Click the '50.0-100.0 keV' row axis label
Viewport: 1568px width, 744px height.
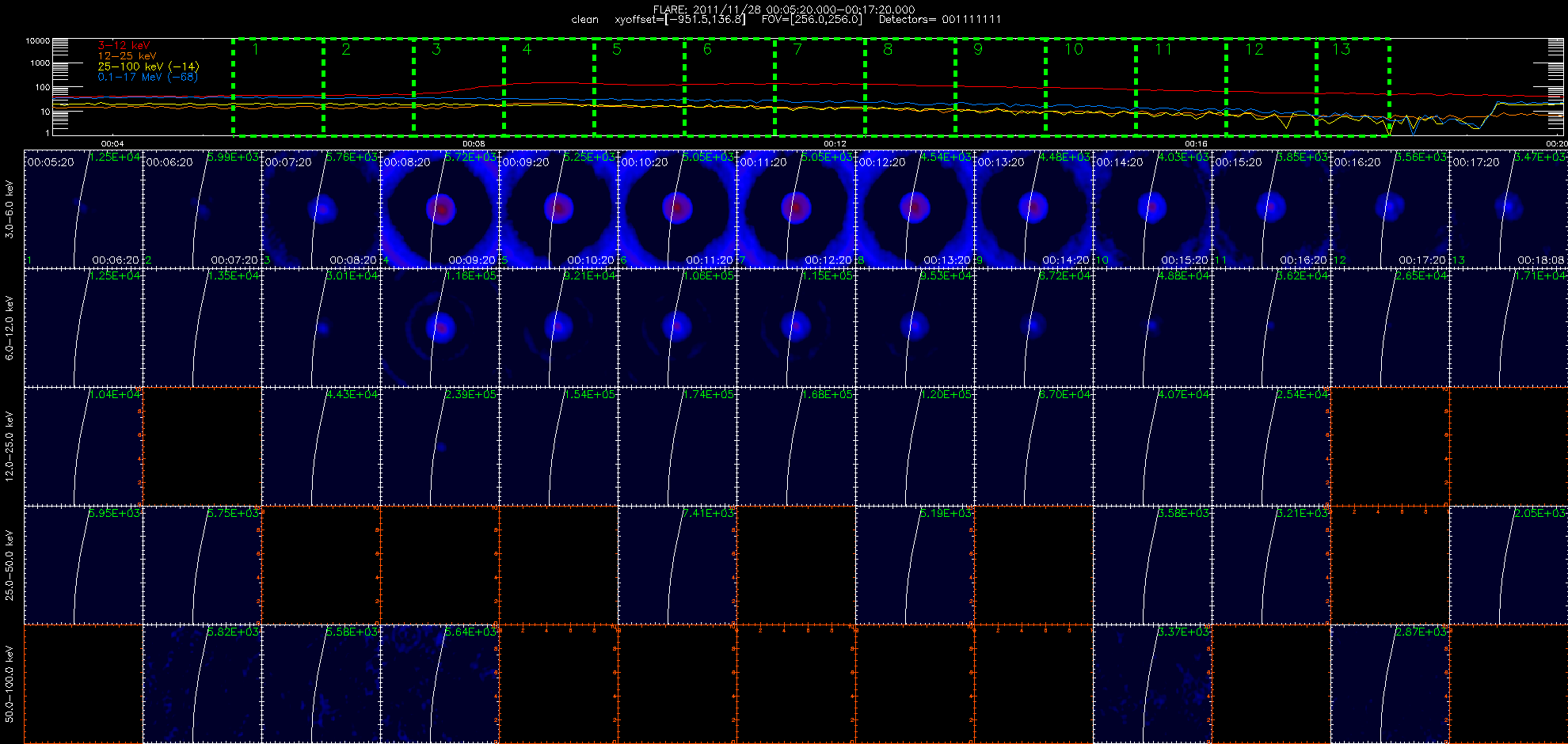[x=10, y=684]
